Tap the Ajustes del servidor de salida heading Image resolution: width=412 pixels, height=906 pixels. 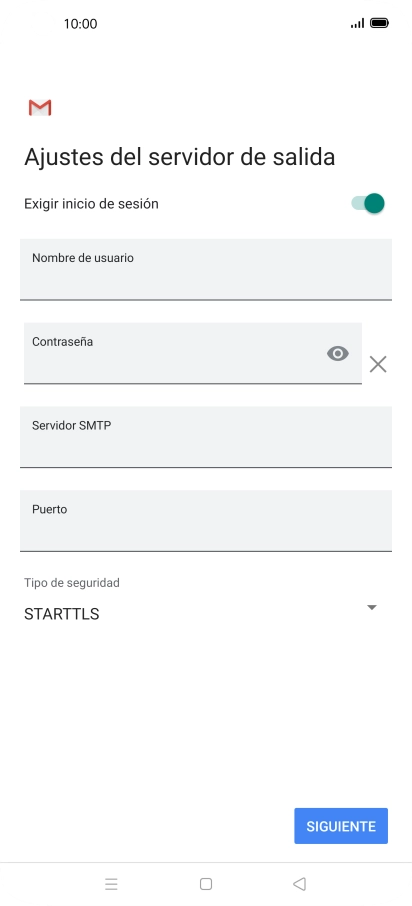[x=180, y=157]
